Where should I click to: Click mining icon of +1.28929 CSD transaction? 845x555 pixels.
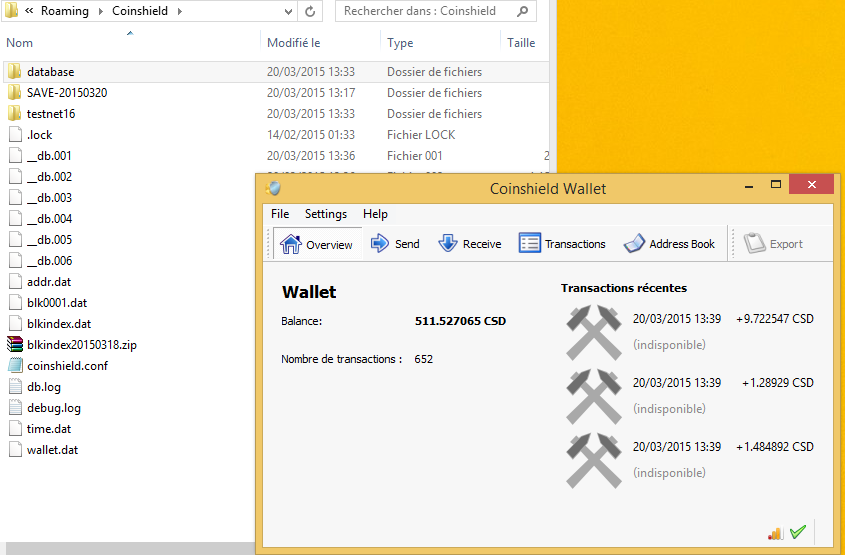(593, 396)
